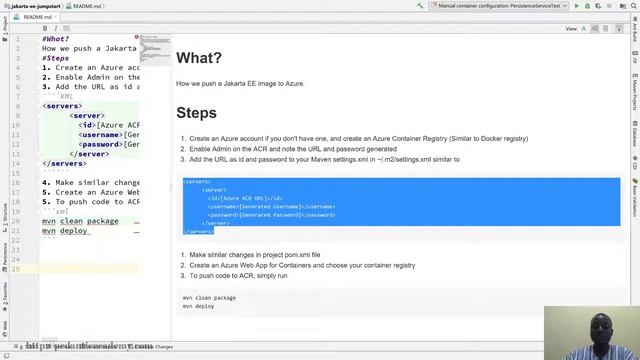The image size is (640, 360).
Task: Click the Build project hammer icon
Action: pos(420,6)
